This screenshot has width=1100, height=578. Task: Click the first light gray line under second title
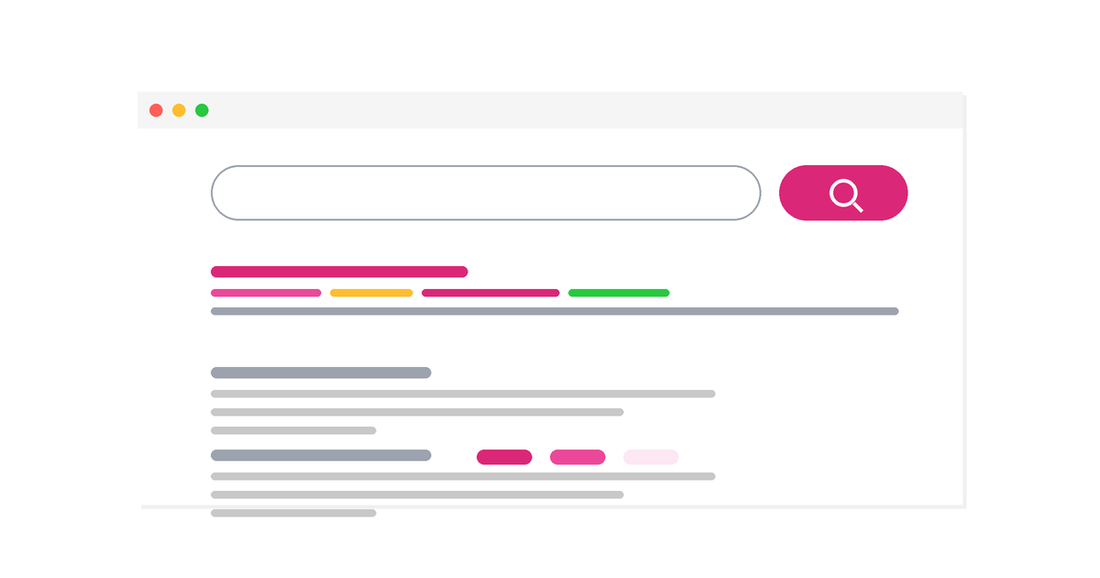(463, 394)
